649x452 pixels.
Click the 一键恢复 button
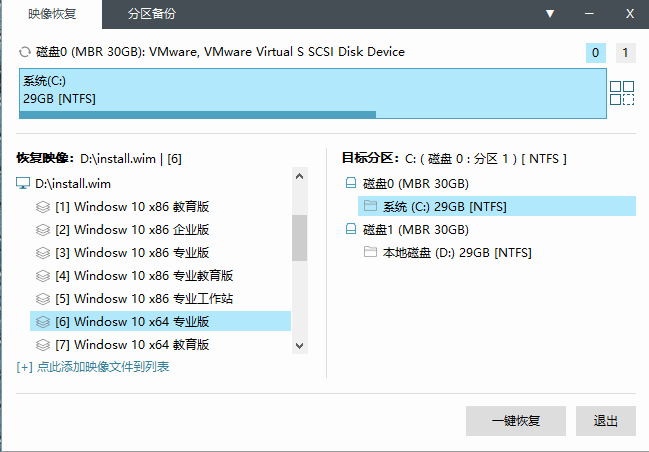(516, 421)
